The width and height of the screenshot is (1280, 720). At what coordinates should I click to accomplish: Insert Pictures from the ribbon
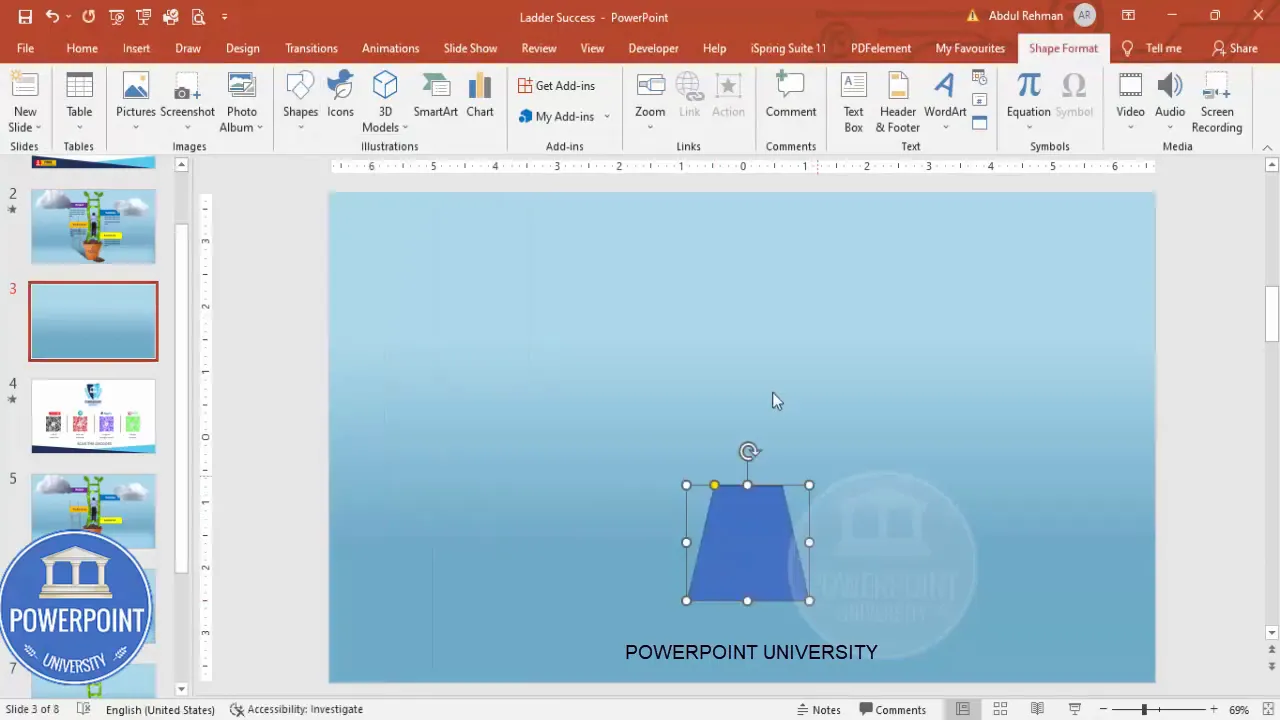[135, 102]
